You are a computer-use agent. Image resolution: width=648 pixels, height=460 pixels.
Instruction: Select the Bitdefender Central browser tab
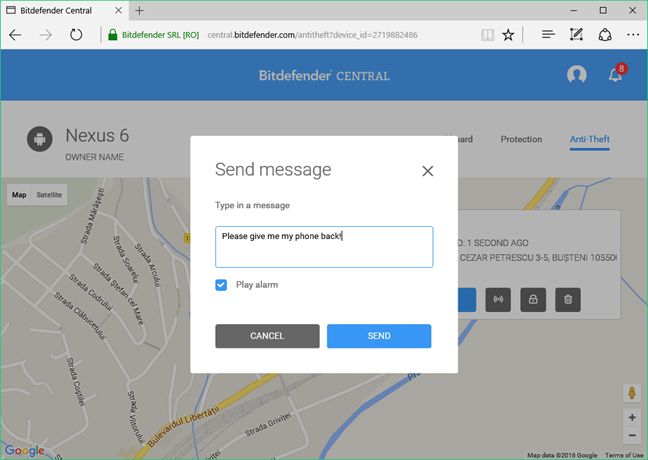64,10
